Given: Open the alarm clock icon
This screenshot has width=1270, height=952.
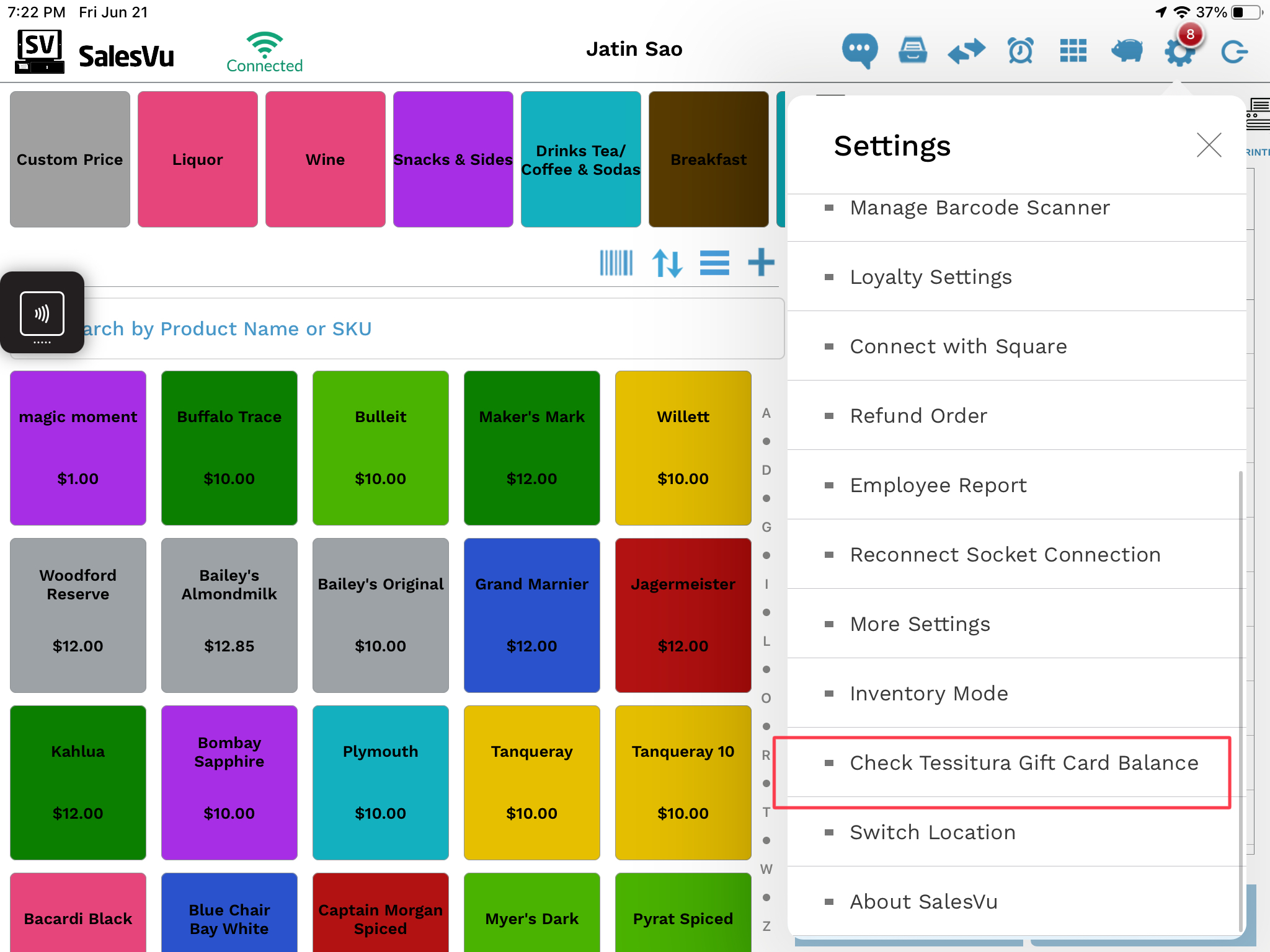Looking at the screenshot, I should point(1020,50).
